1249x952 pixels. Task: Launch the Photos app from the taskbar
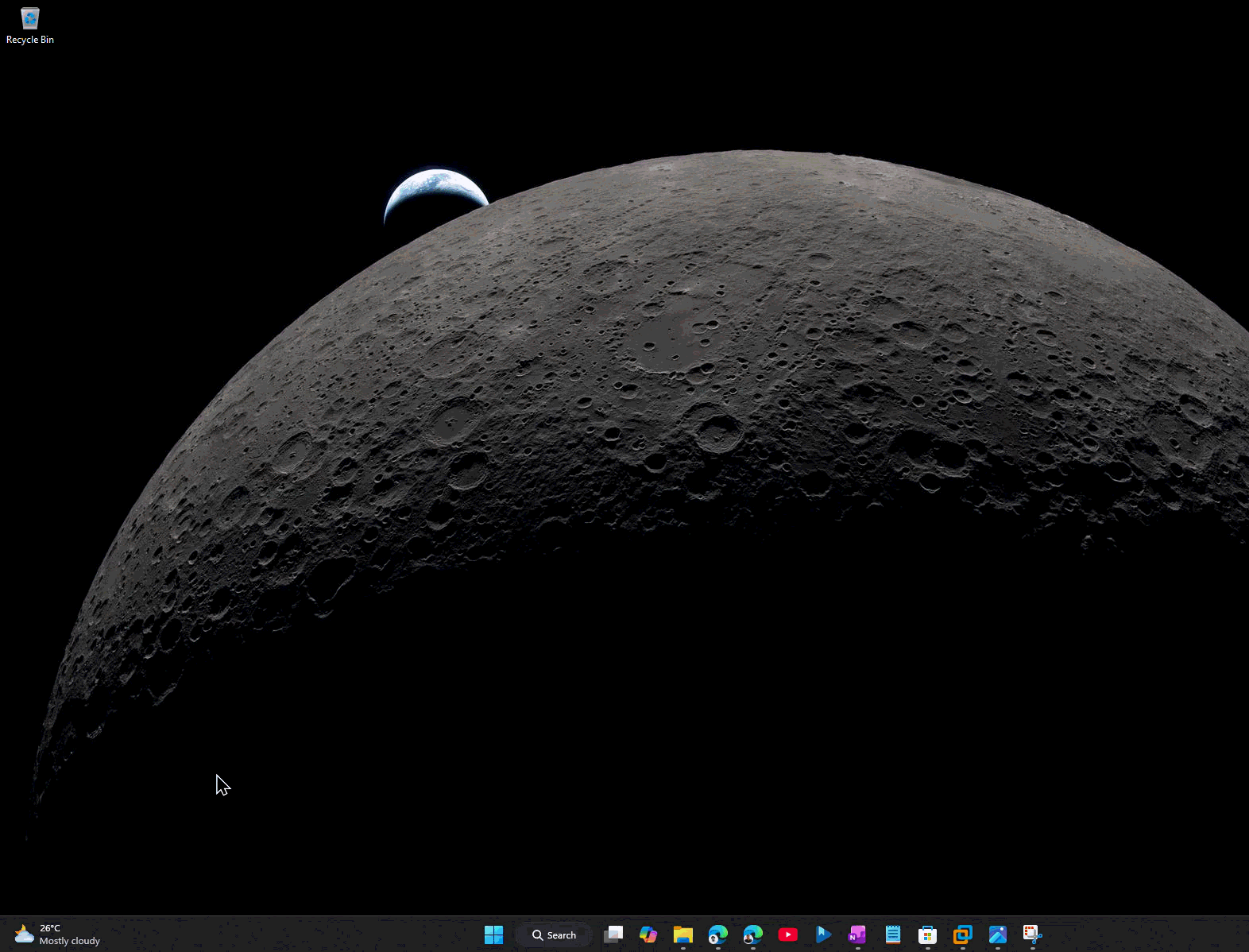point(998,935)
